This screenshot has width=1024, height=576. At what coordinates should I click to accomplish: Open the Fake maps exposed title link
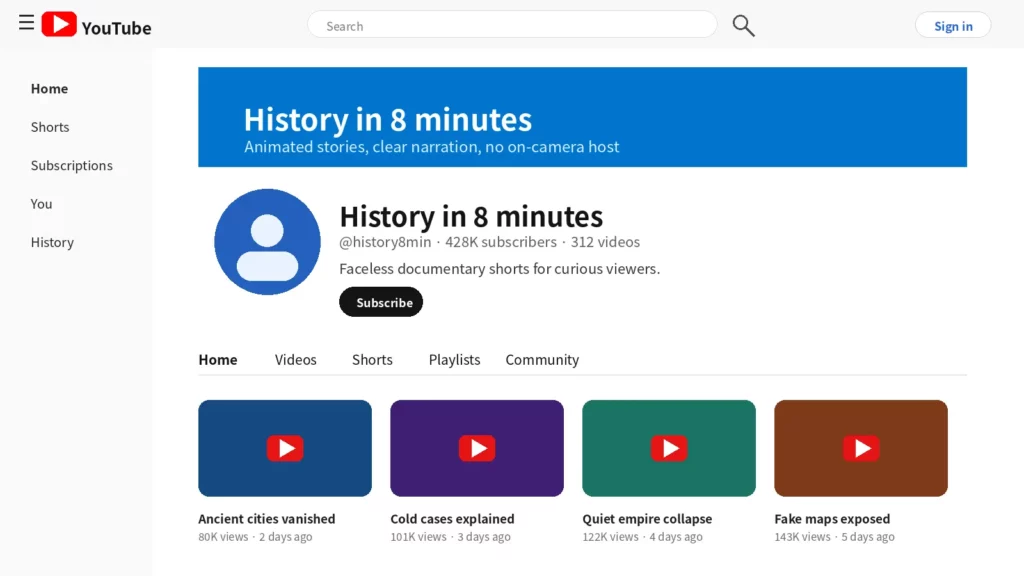pyautogui.click(x=832, y=519)
